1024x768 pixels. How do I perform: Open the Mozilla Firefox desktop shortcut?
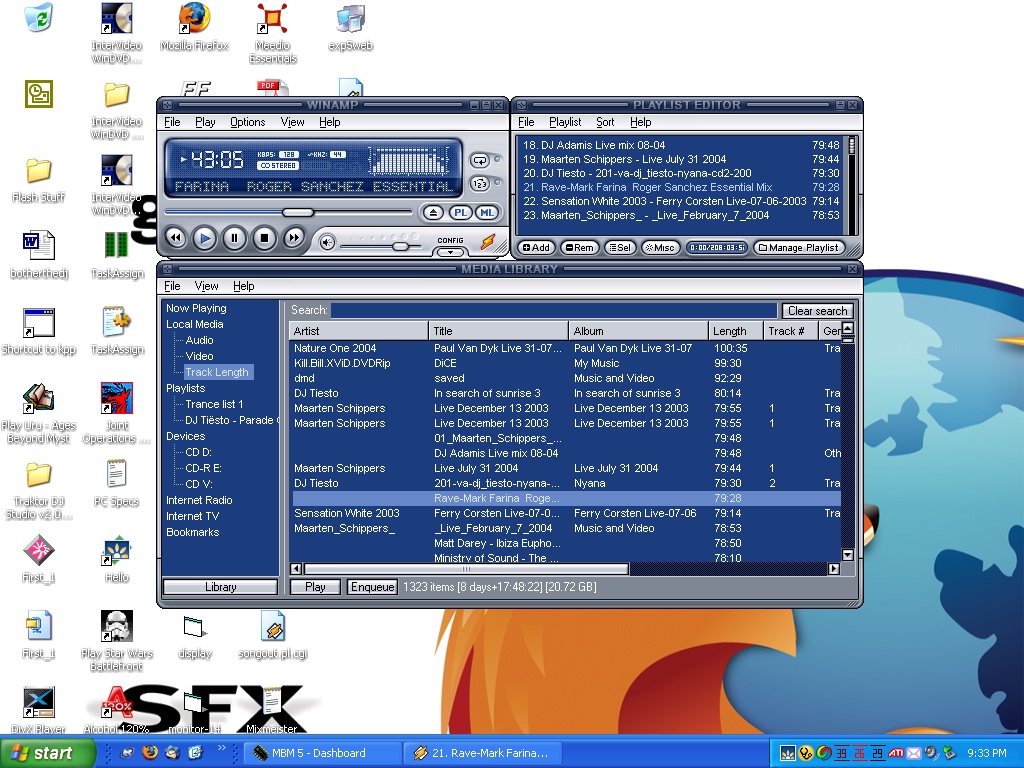pyautogui.click(x=195, y=27)
